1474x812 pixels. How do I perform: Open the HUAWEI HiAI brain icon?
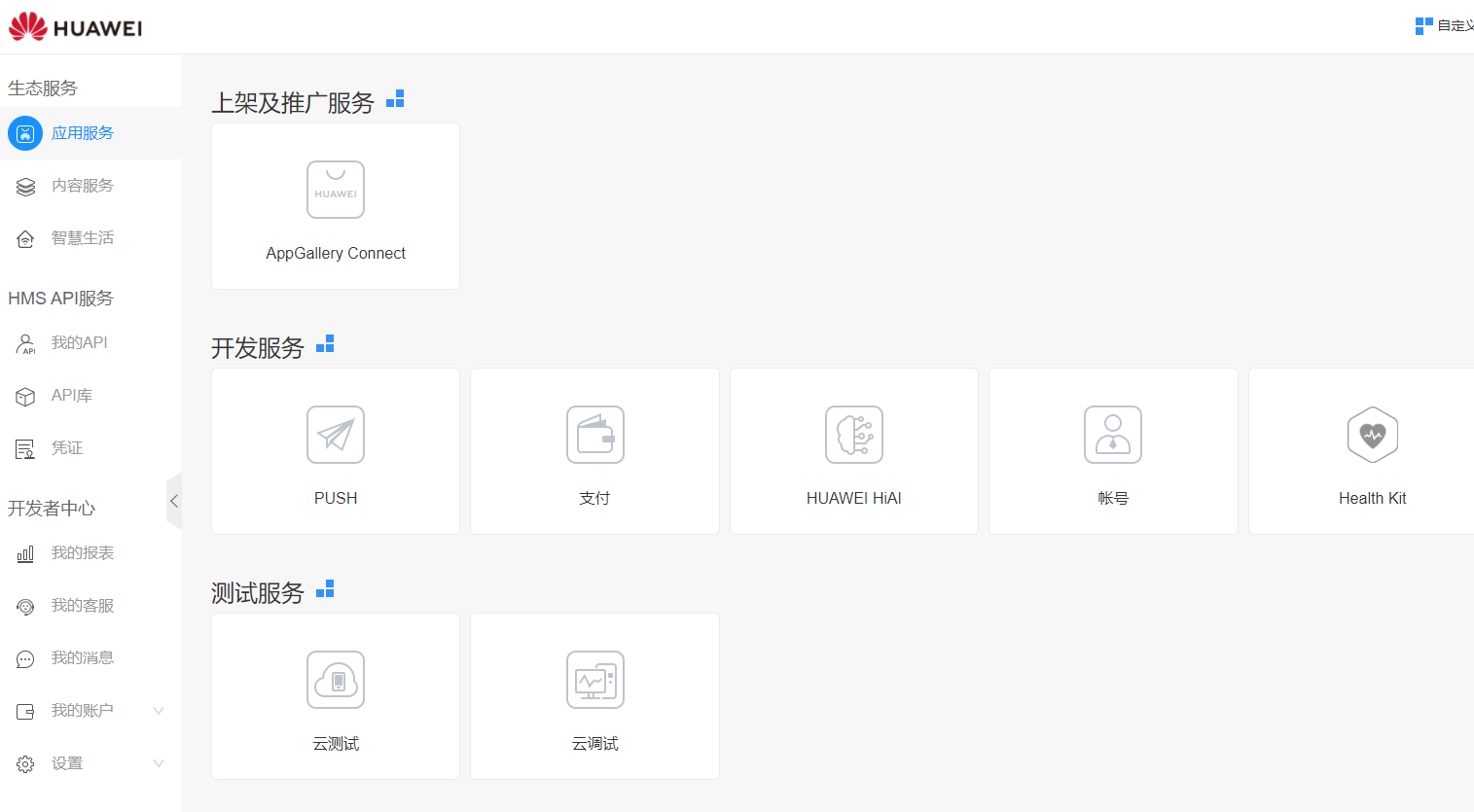coord(854,435)
